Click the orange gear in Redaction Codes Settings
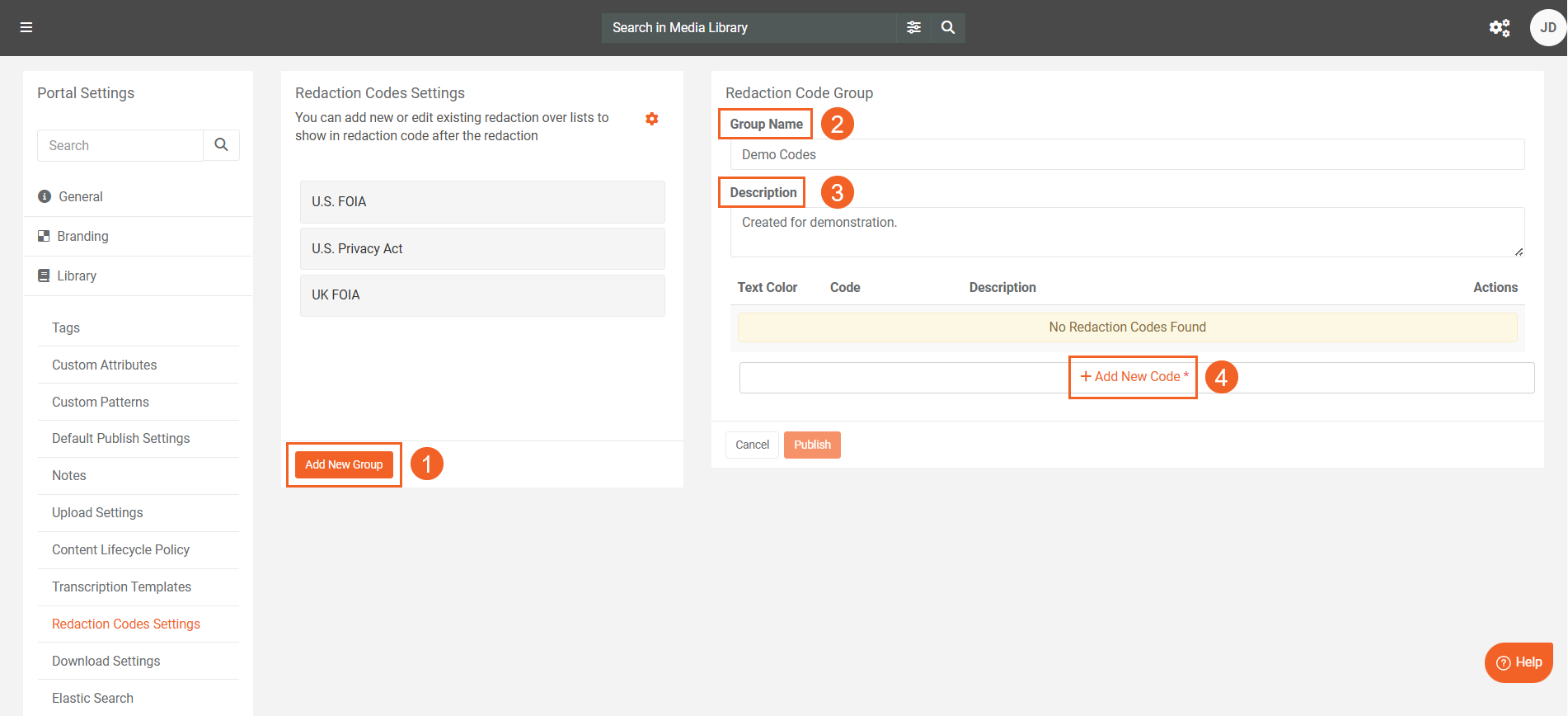Viewport: 1568px width, 716px height. click(x=651, y=119)
